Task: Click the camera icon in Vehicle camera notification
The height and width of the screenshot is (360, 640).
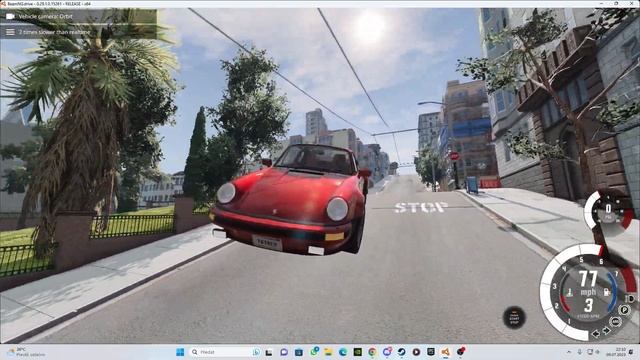Action: pyautogui.click(x=10, y=16)
